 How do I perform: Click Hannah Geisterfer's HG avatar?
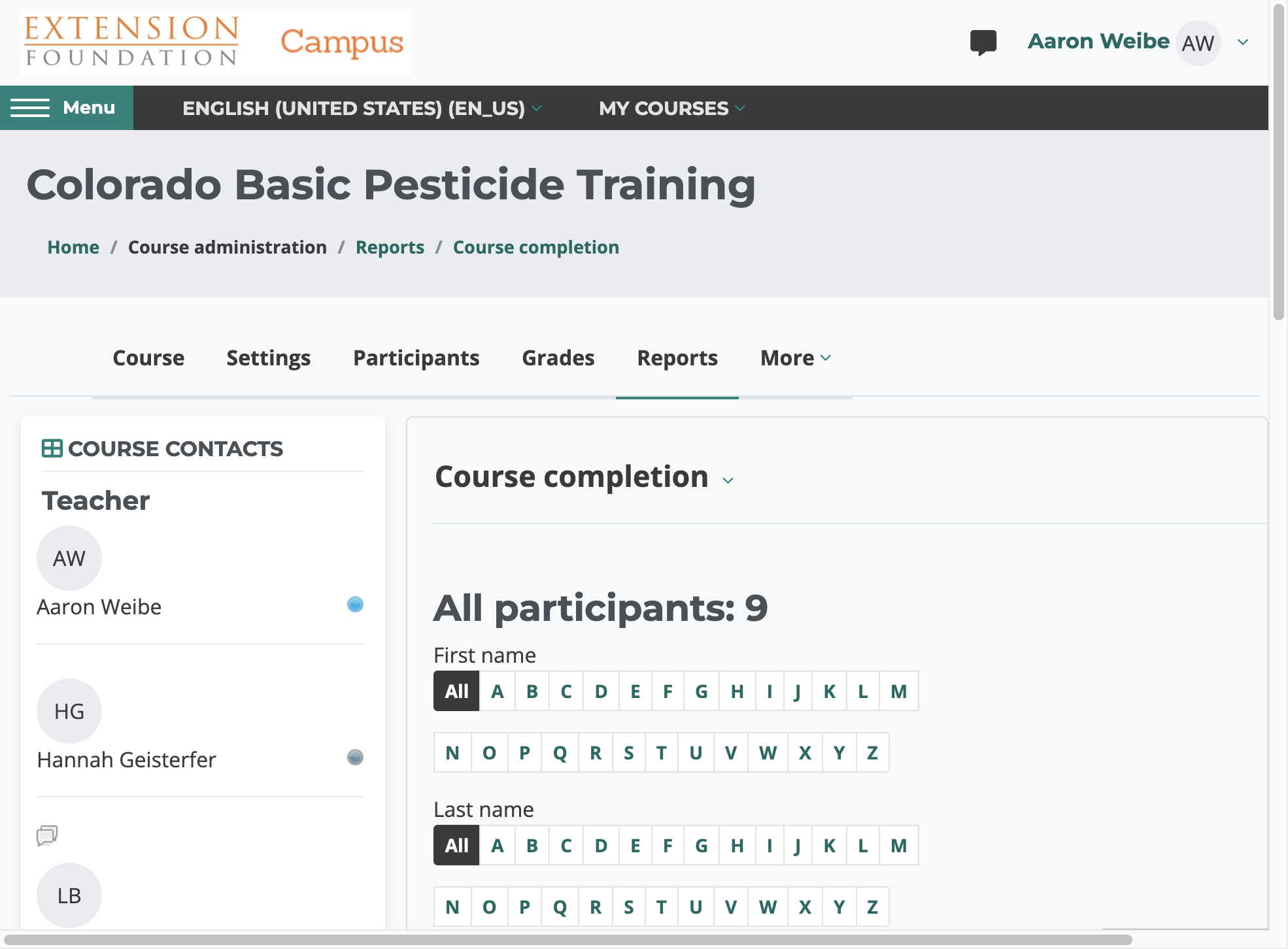click(x=69, y=711)
